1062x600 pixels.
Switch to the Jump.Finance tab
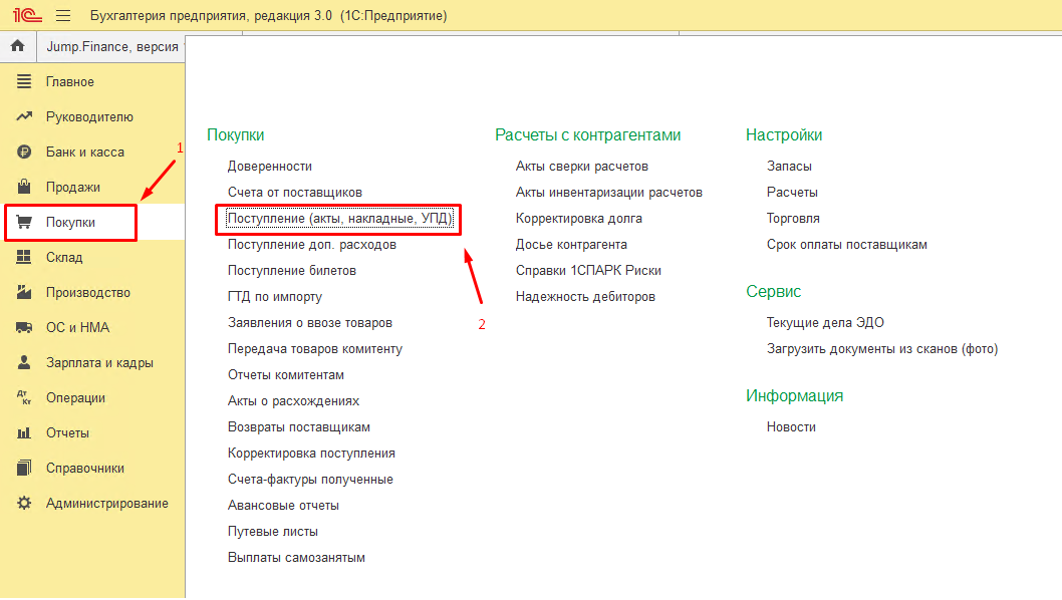[x=112, y=46]
